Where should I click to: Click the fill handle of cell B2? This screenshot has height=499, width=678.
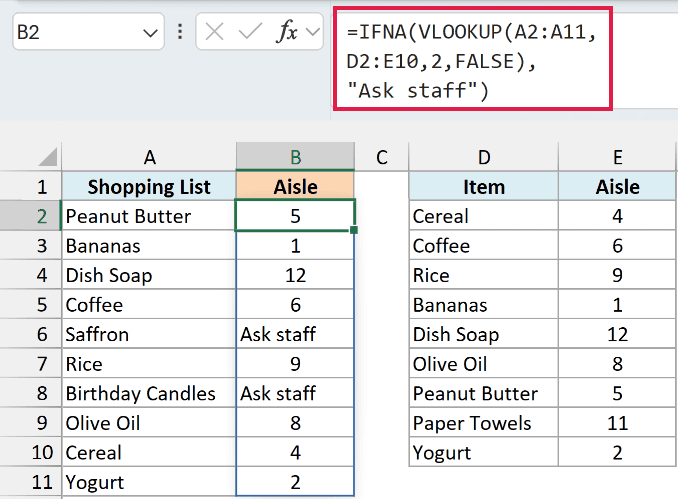click(x=354, y=230)
